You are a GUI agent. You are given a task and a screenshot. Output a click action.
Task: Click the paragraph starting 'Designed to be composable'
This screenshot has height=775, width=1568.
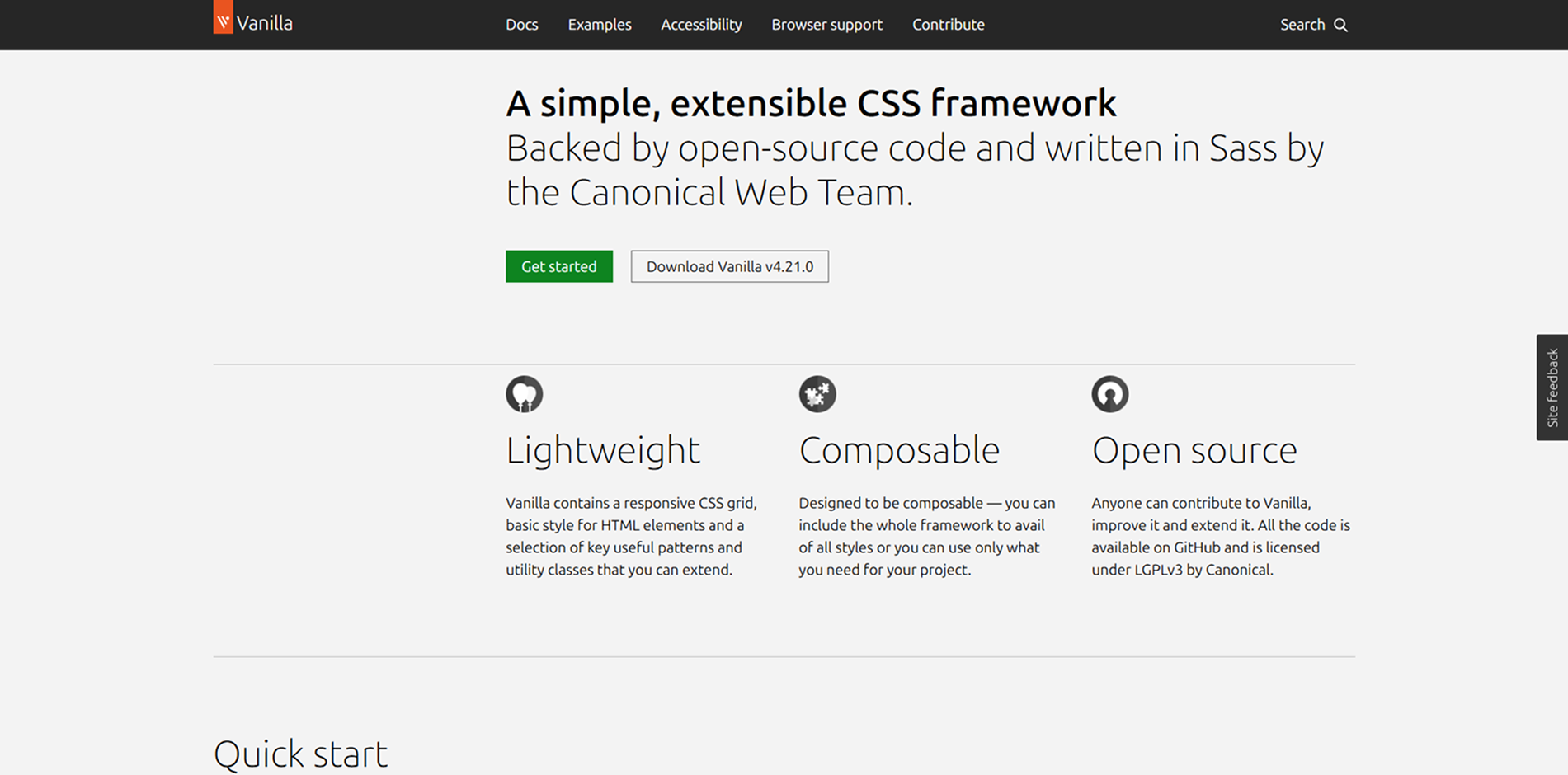[x=926, y=536]
